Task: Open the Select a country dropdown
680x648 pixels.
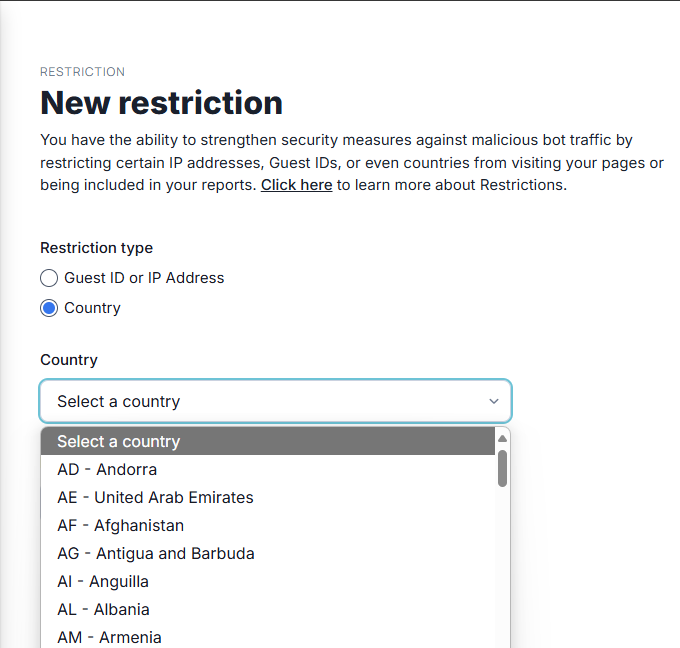Action: click(276, 401)
